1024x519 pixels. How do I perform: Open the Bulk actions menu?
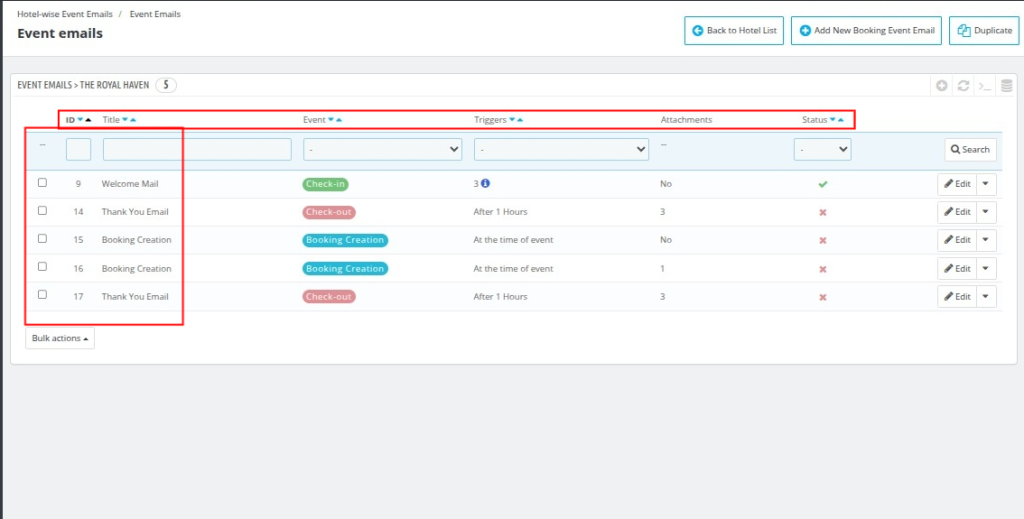[60, 339]
